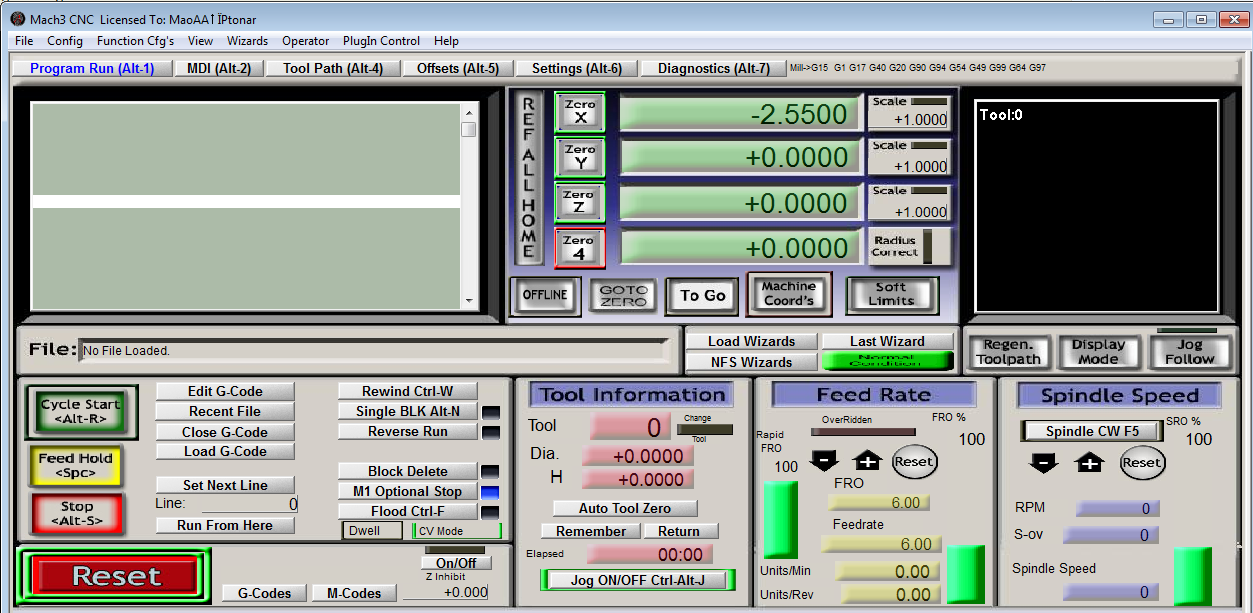The height and width of the screenshot is (613, 1253).
Task: Click the Tool number field
Action: tap(630, 427)
